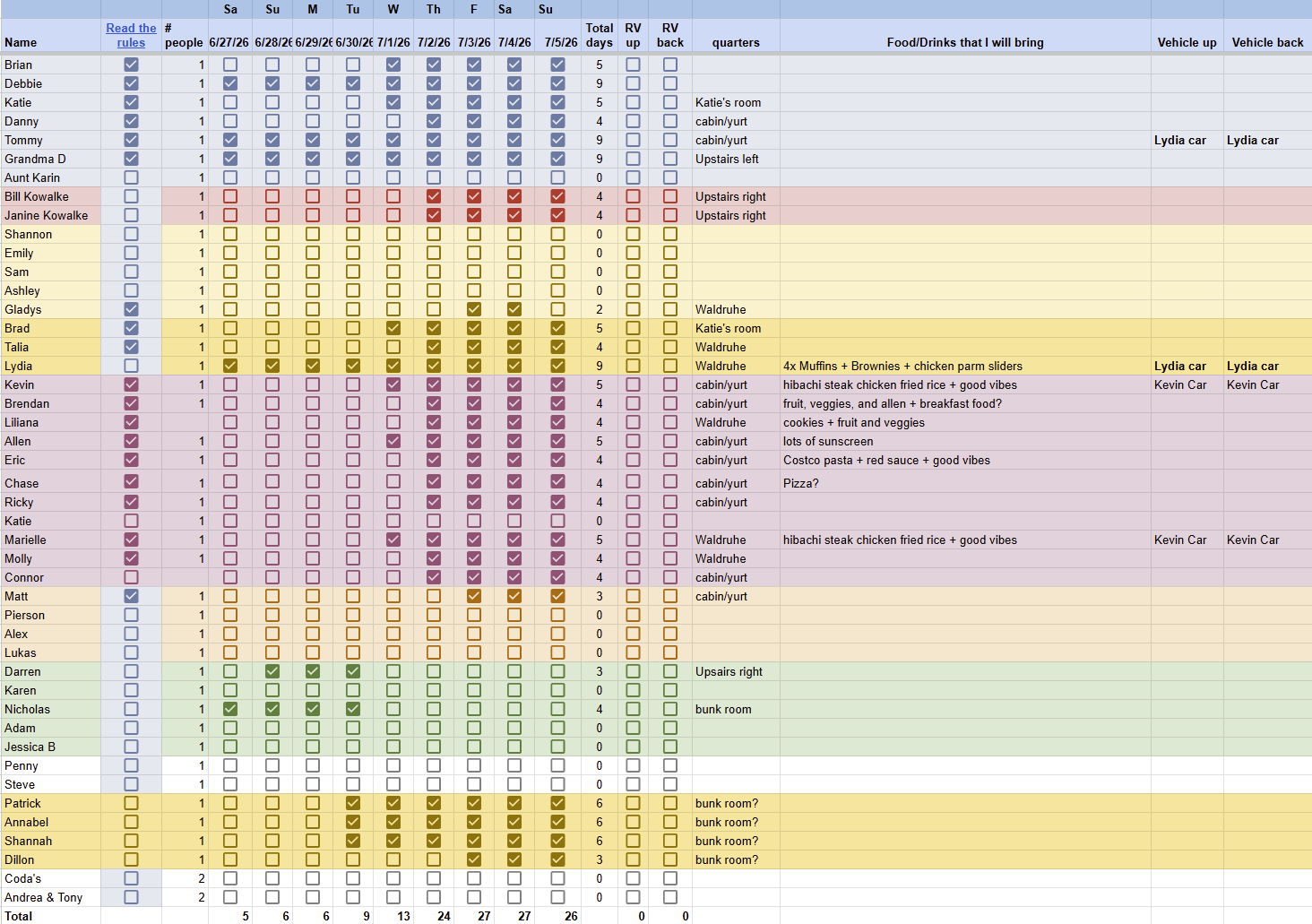Toggle Patrick's 7/5/26 Sunday checkbox
This screenshot has width=1312, height=924.
click(x=558, y=803)
